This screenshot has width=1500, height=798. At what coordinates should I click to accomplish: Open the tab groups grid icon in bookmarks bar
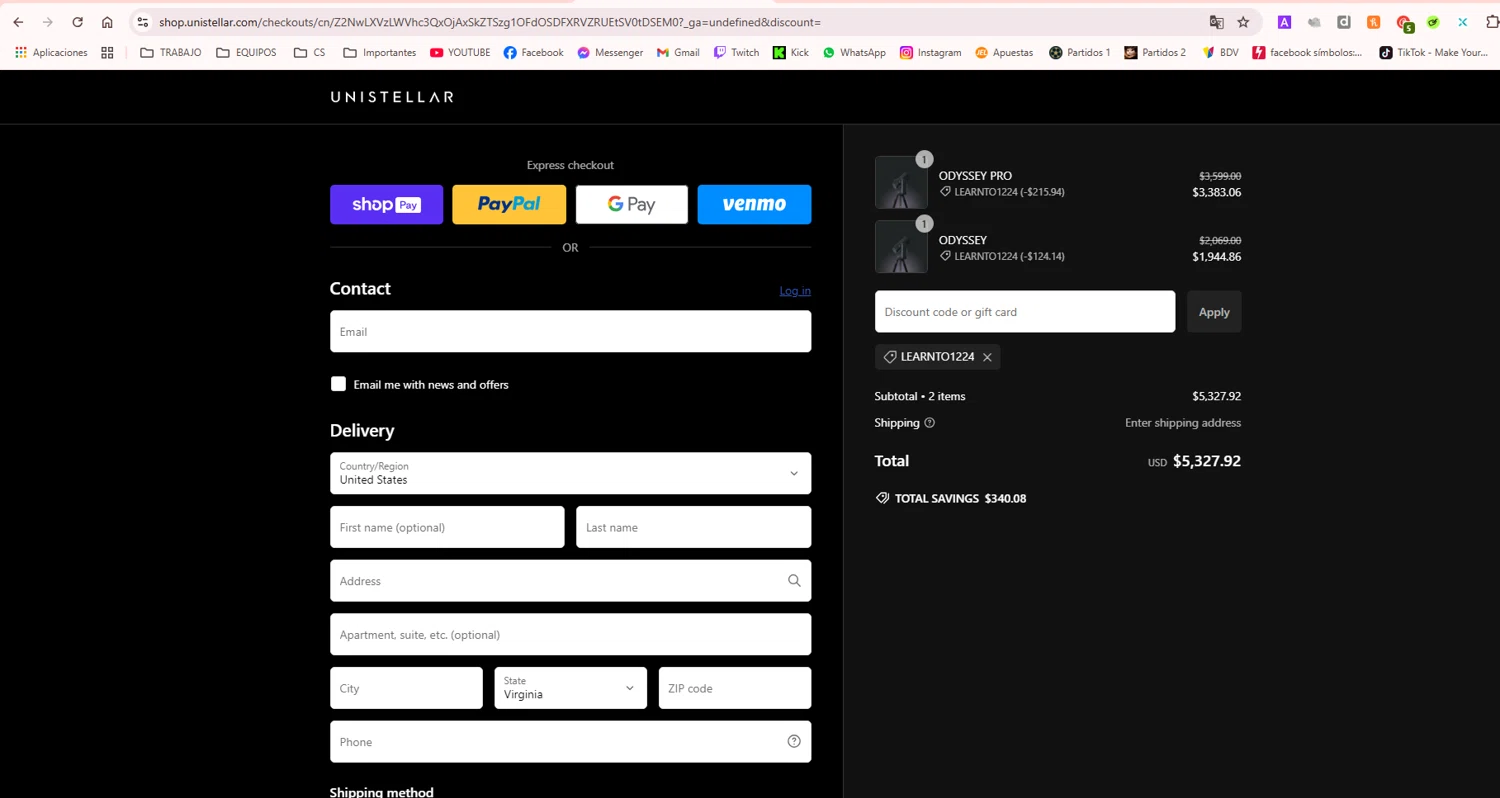(107, 52)
